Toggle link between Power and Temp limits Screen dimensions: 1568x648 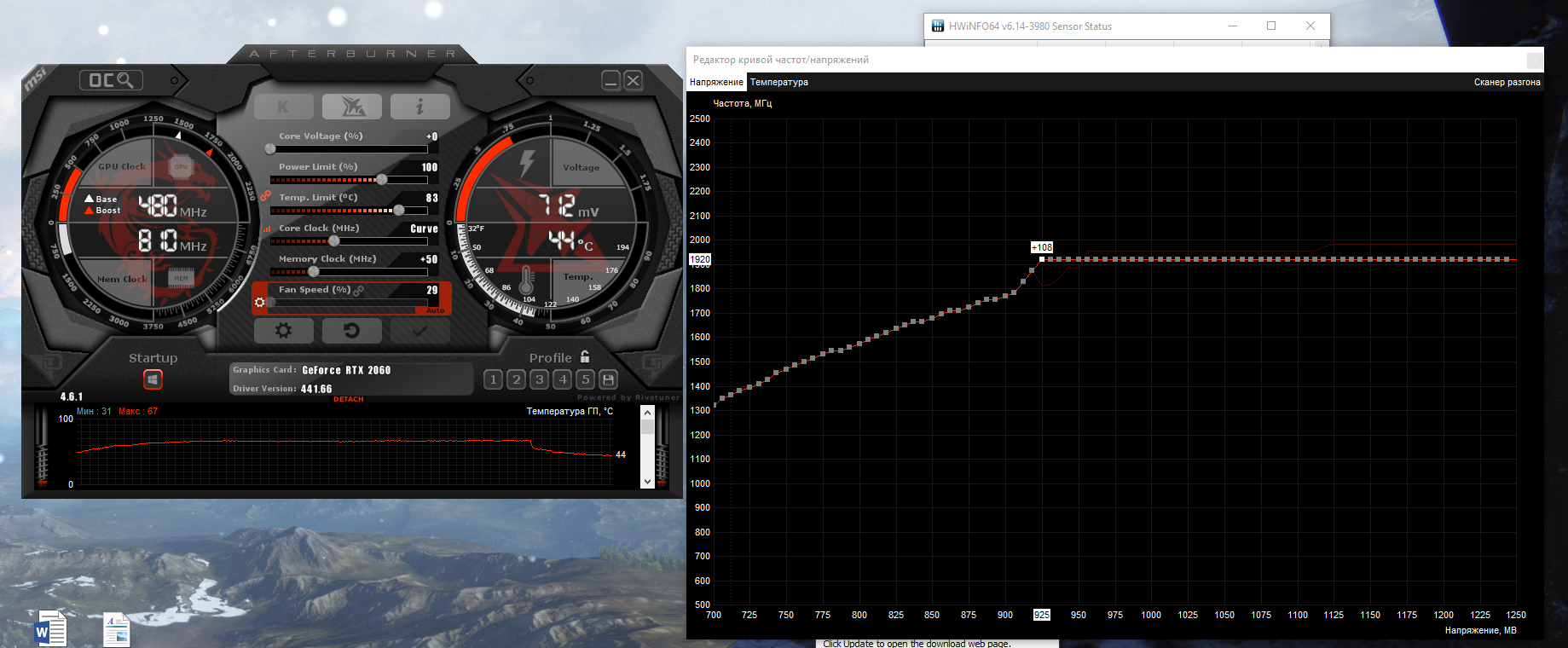tap(265, 196)
